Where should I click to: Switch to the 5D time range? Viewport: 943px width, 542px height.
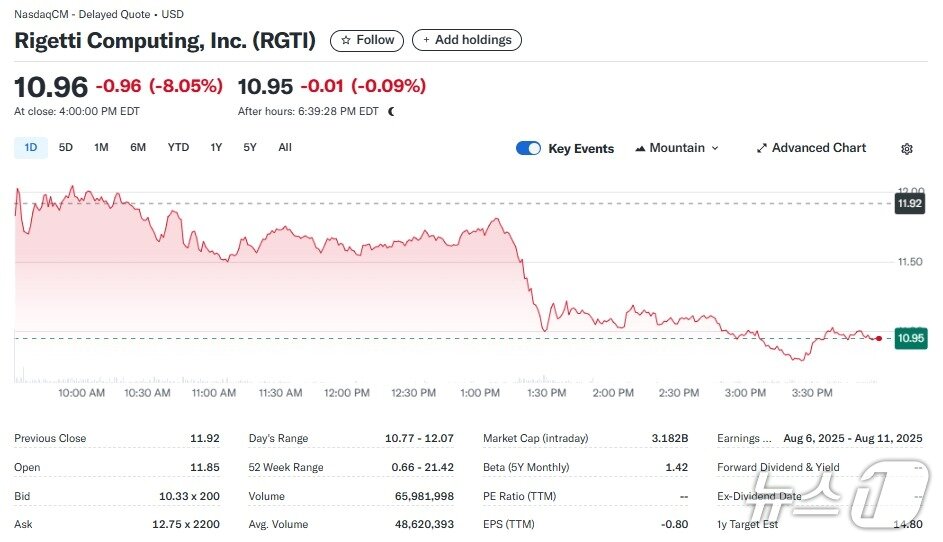click(66, 147)
